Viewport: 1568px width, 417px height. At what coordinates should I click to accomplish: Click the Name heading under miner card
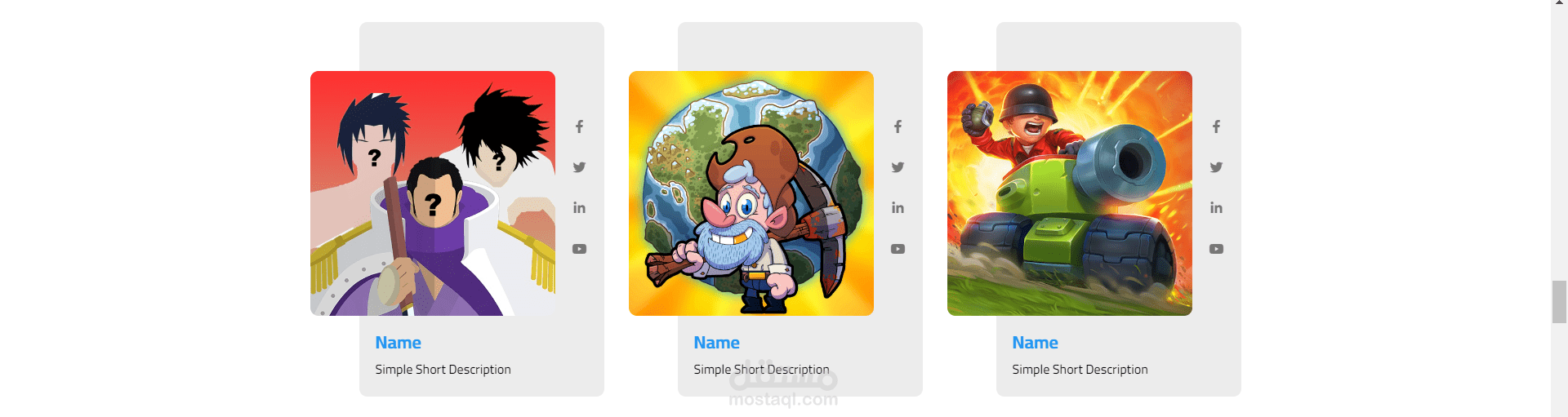click(x=717, y=343)
